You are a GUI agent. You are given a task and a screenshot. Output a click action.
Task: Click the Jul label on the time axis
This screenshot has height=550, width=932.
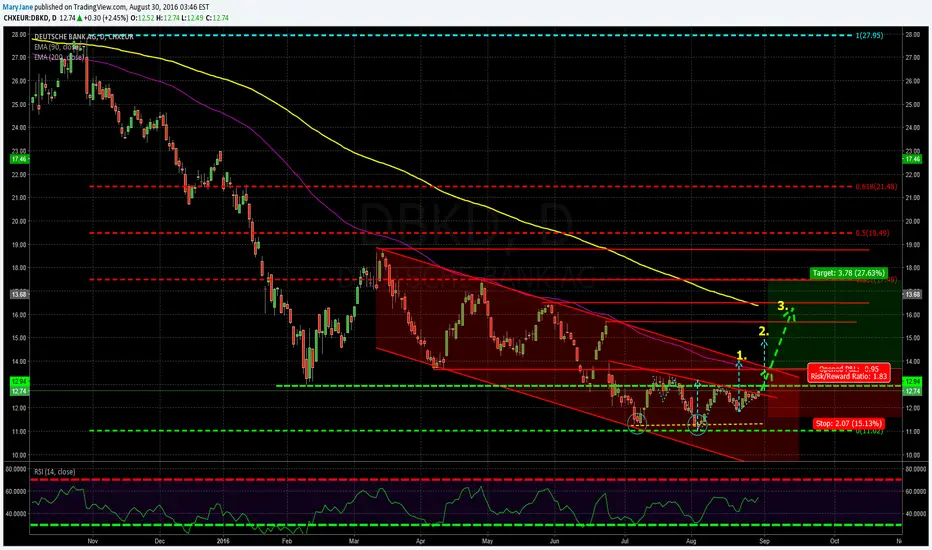625,541
